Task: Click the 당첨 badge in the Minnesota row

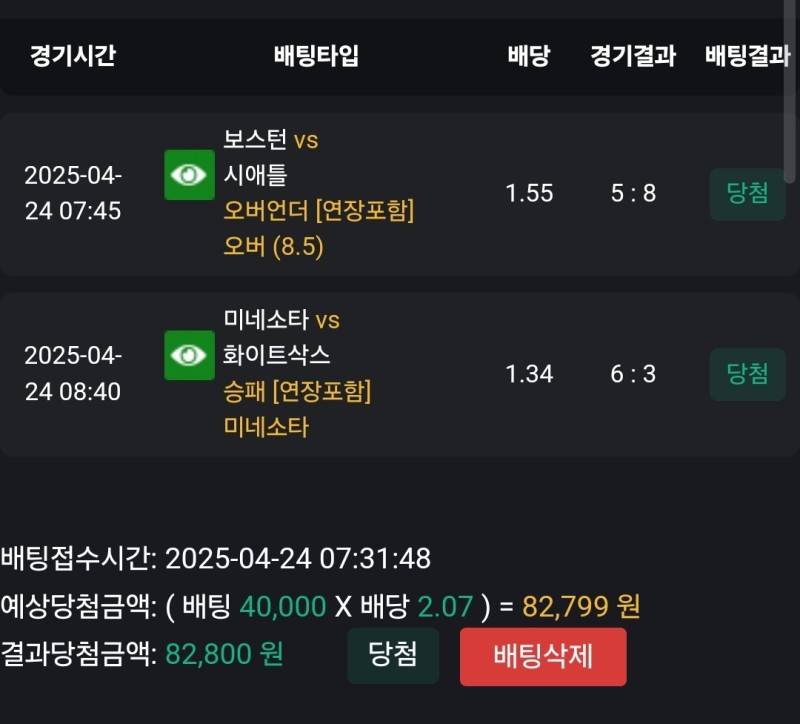Action: [x=747, y=374]
